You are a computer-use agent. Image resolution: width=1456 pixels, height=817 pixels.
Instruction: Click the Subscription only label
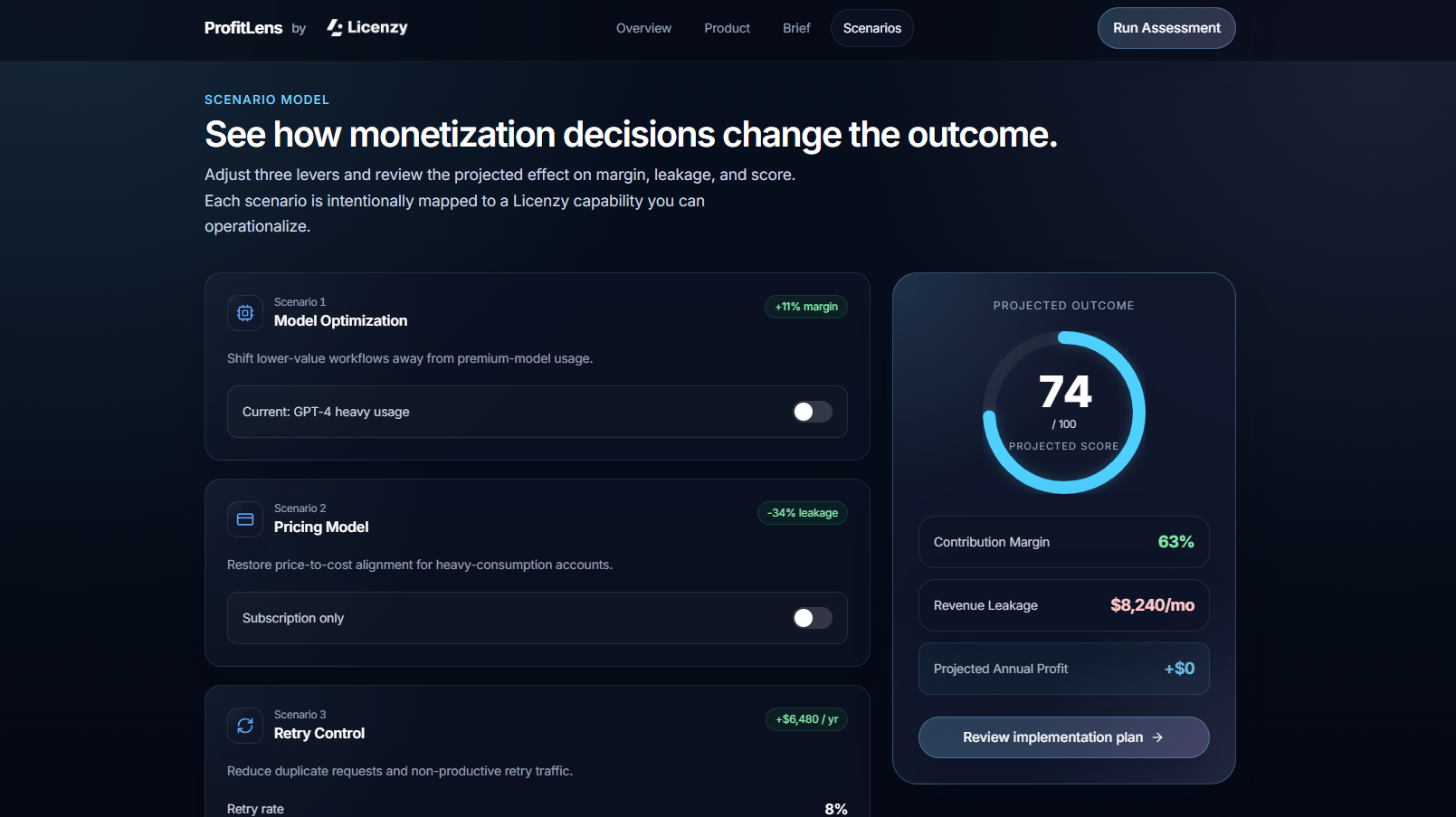coord(293,618)
